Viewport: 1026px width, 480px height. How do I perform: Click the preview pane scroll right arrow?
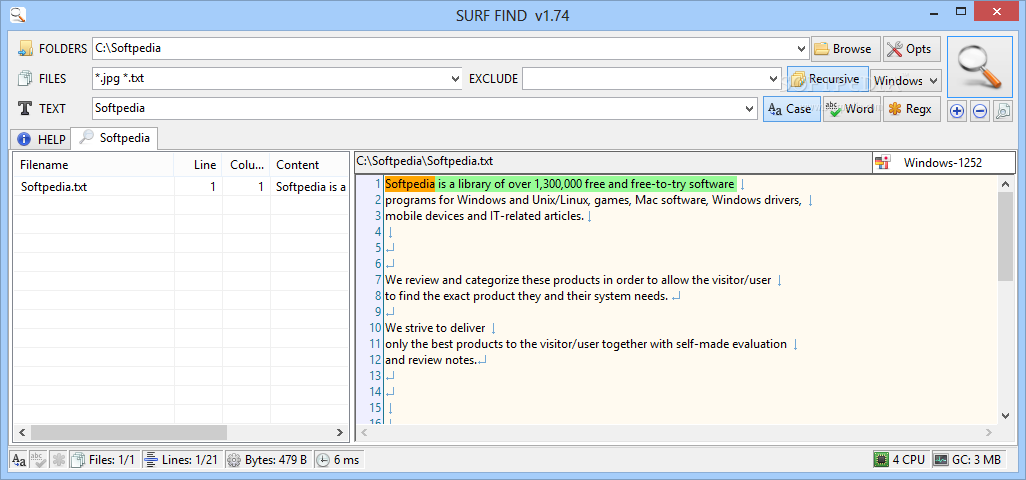(990, 432)
